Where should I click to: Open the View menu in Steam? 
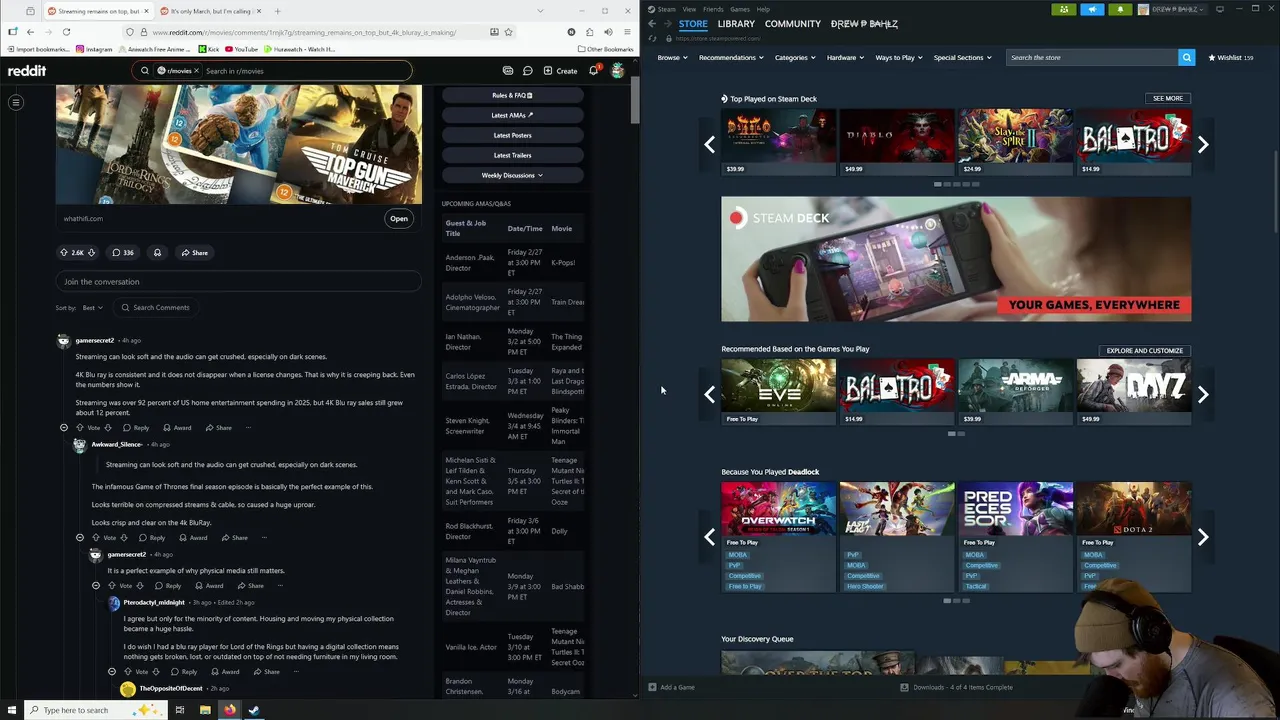689,9
